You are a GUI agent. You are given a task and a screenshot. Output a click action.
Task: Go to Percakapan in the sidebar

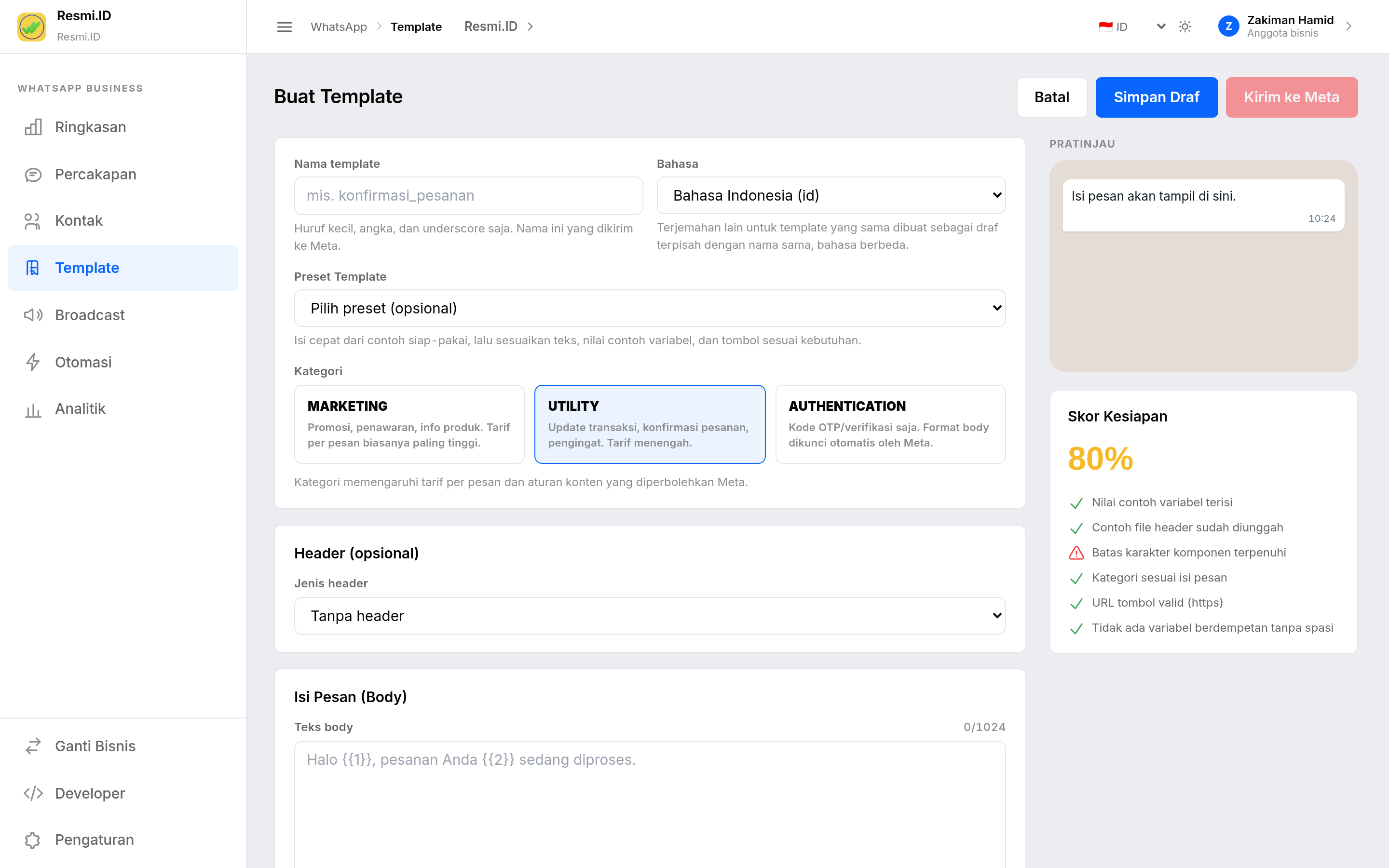tap(123, 175)
